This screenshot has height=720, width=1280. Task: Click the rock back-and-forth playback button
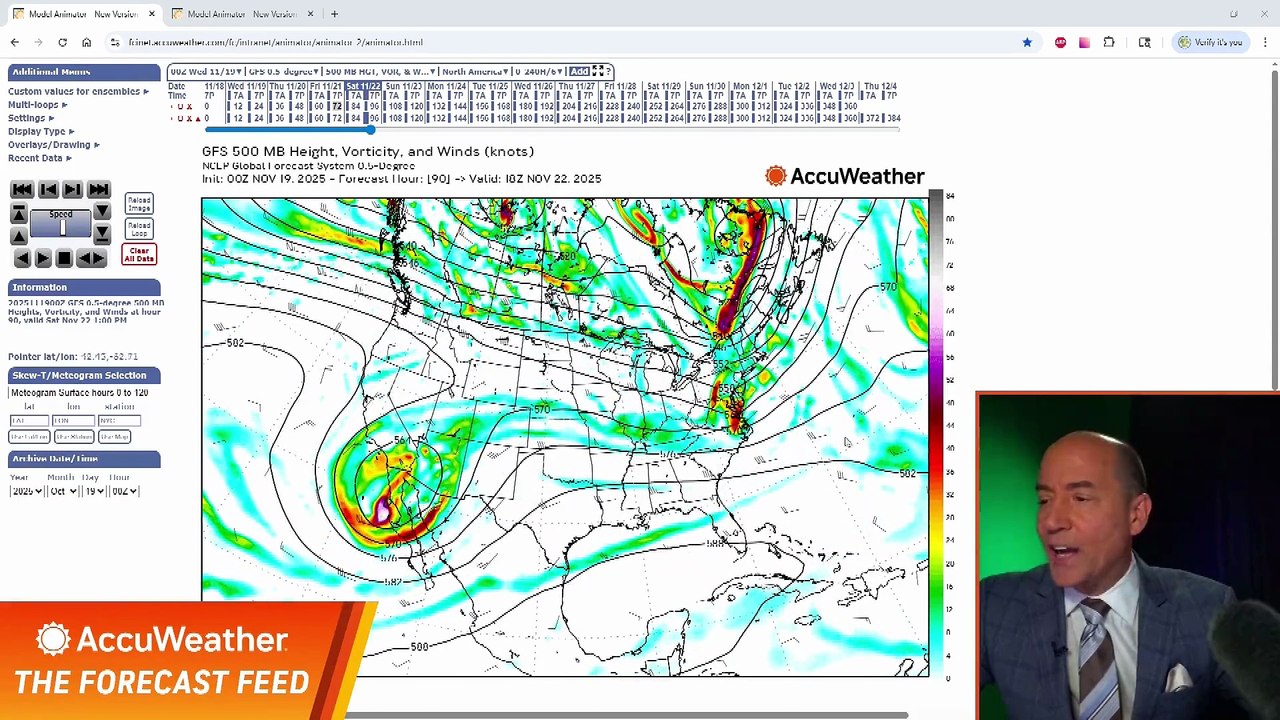click(x=92, y=258)
